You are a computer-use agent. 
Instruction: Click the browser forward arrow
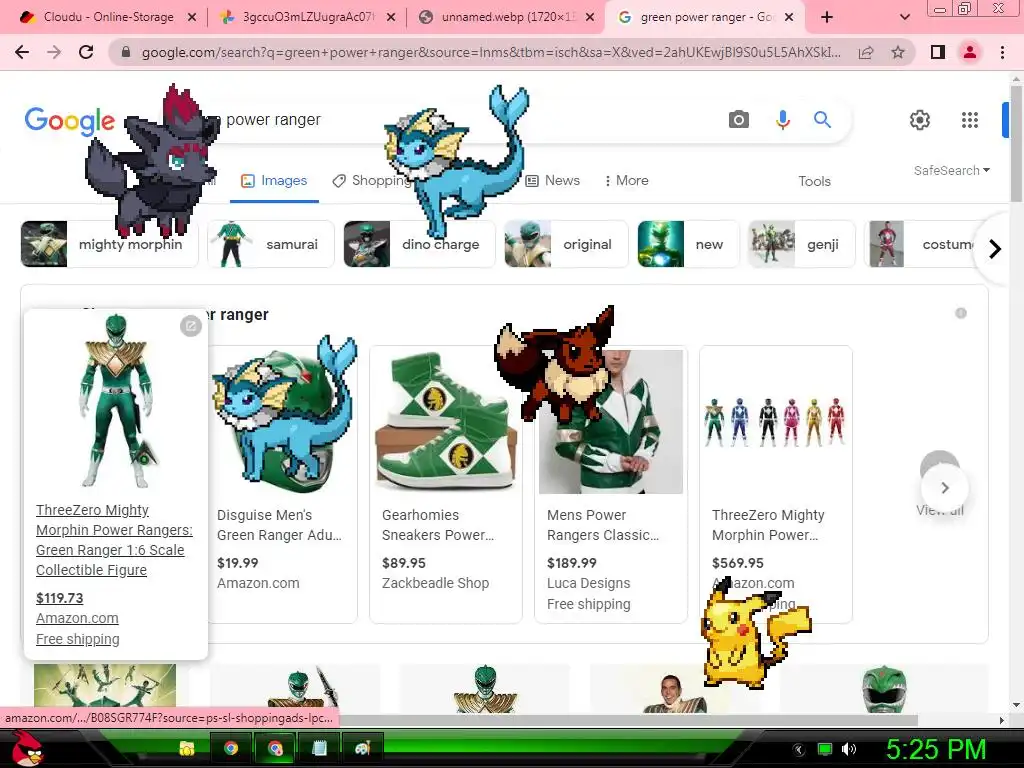54,52
